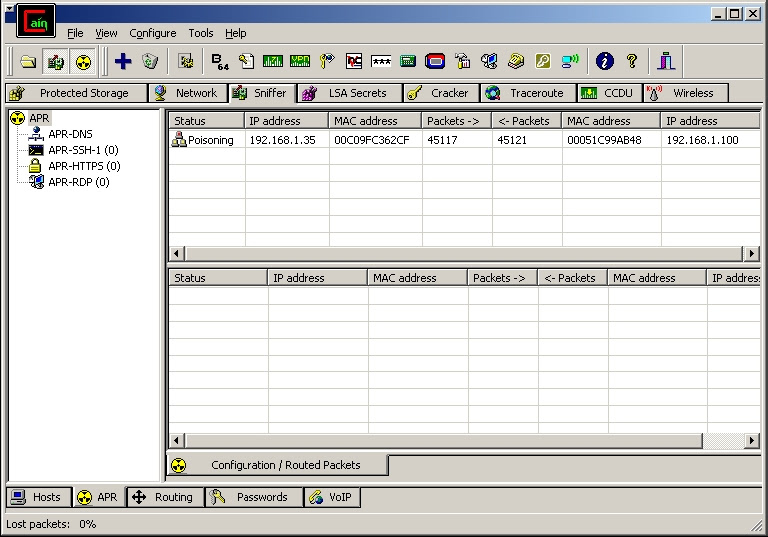Image resolution: width=768 pixels, height=537 pixels.
Task: Click the packets value 45121
Action: (x=512, y=140)
